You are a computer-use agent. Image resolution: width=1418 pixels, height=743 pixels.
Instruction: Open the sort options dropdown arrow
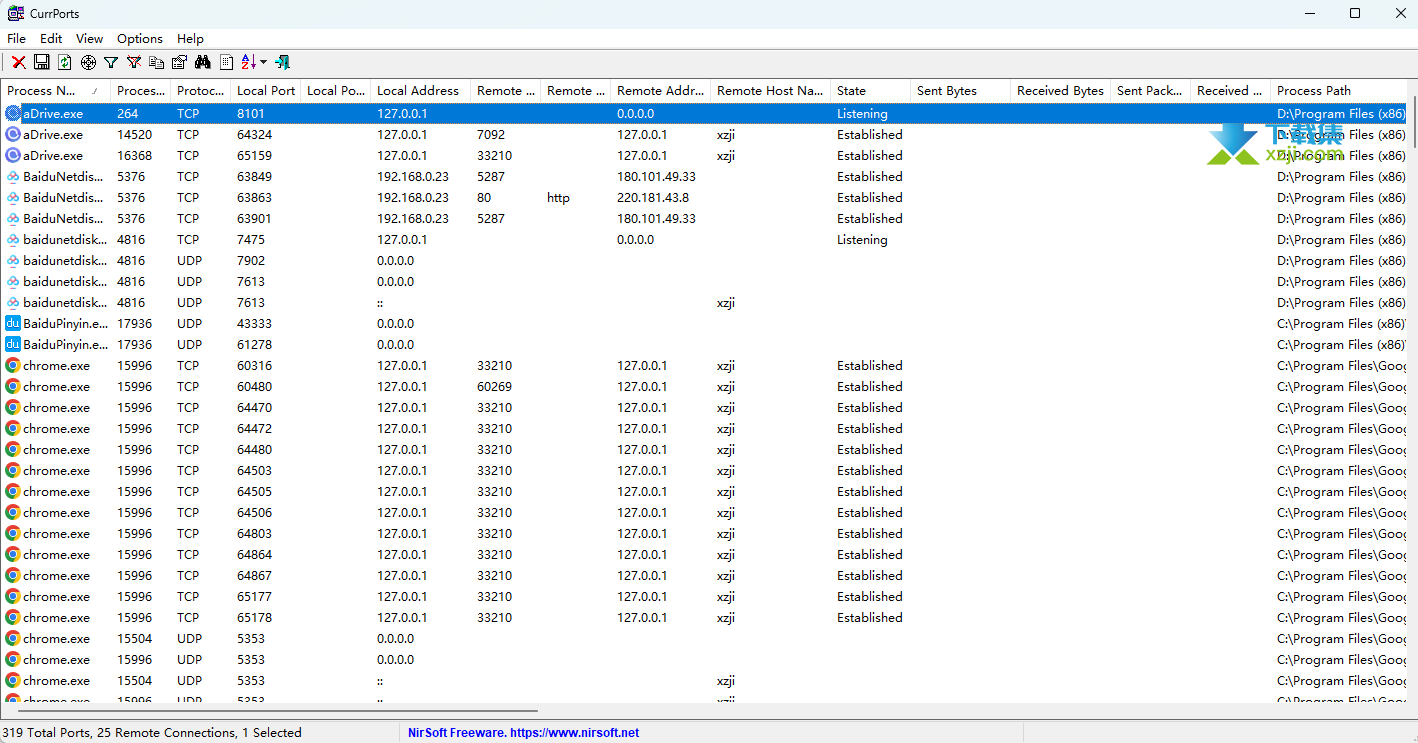pyautogui.click(x=264, y=62)
